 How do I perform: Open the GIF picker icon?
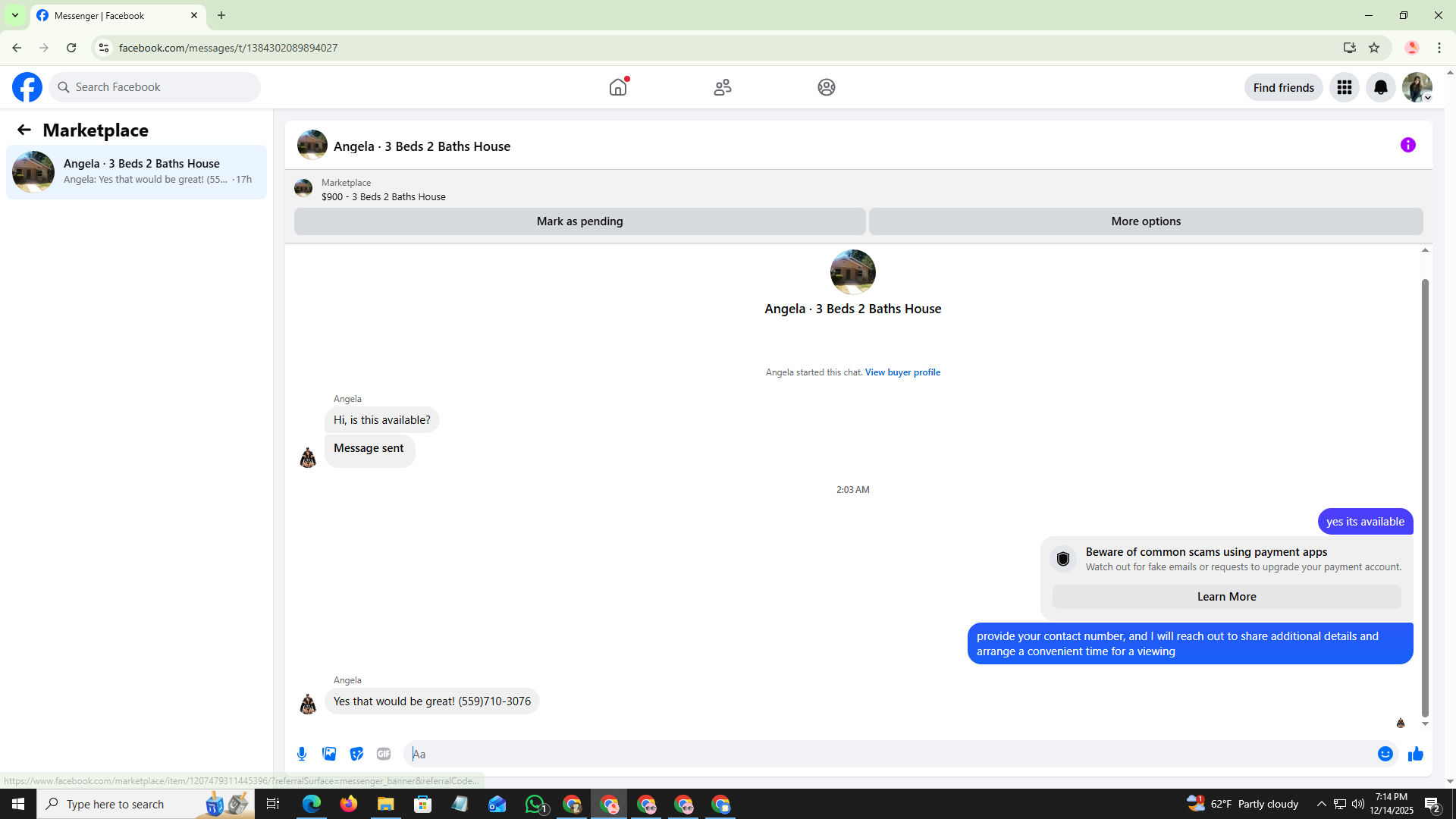384,754
